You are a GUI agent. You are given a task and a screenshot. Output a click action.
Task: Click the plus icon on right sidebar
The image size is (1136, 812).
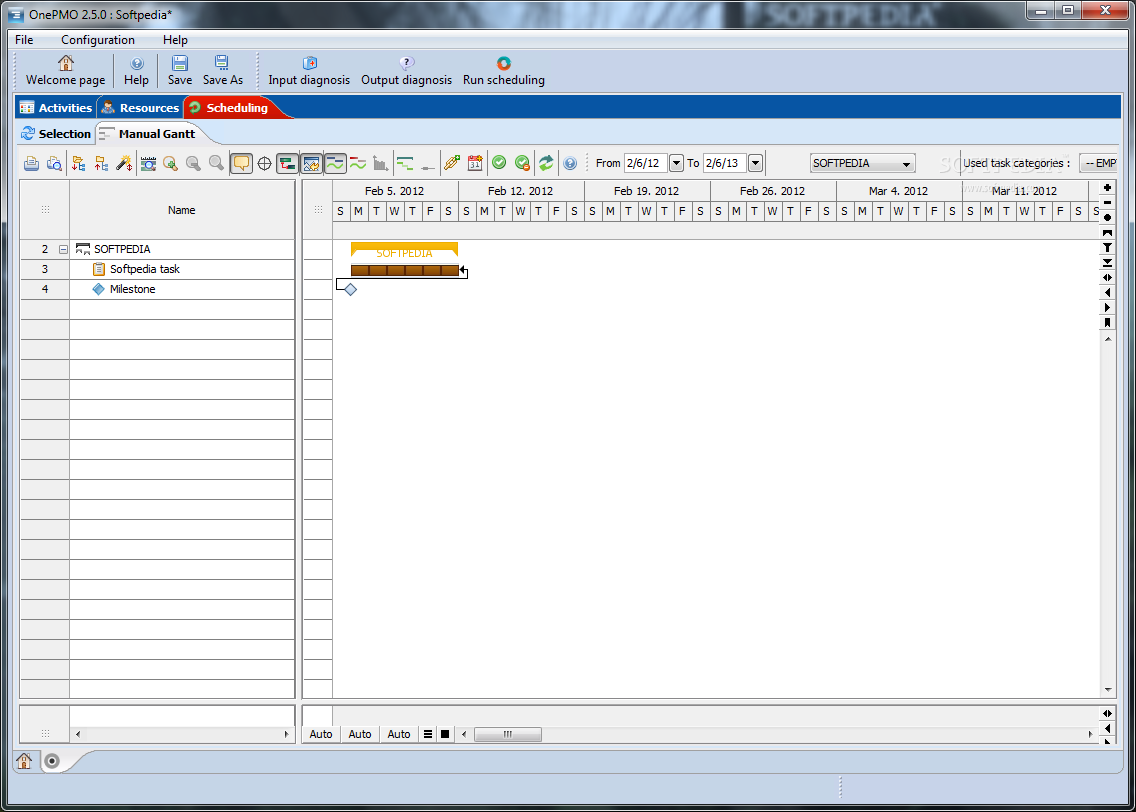point(1107,188)
